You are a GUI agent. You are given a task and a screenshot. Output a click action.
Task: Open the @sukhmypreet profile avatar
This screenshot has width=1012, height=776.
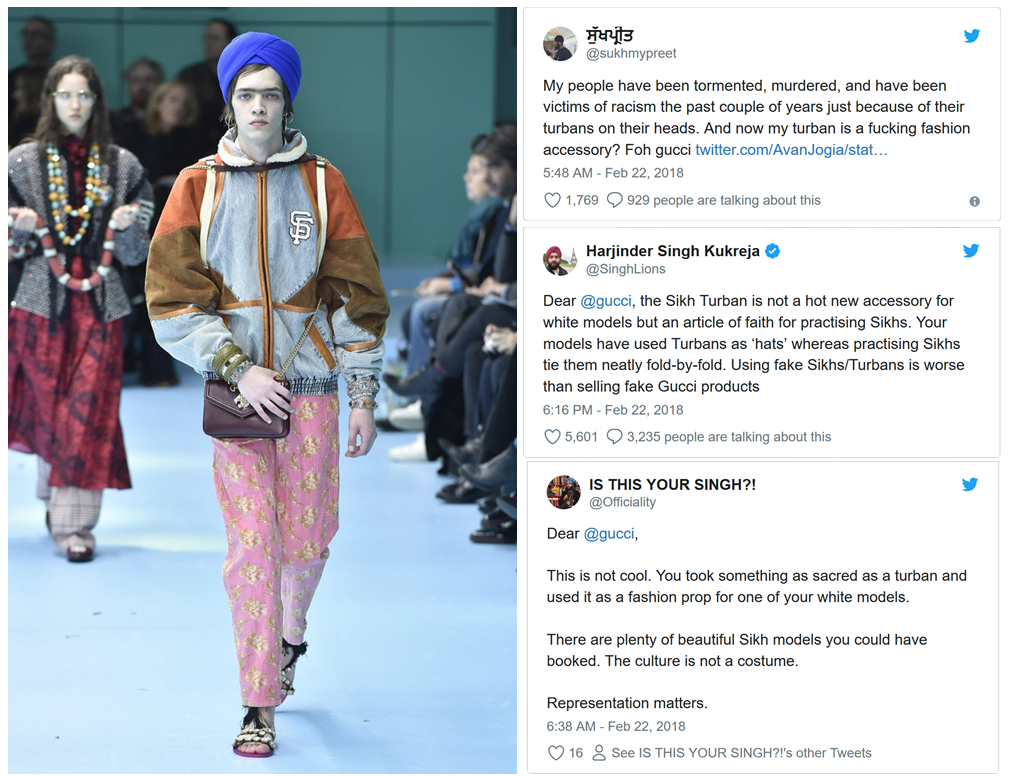560,44
